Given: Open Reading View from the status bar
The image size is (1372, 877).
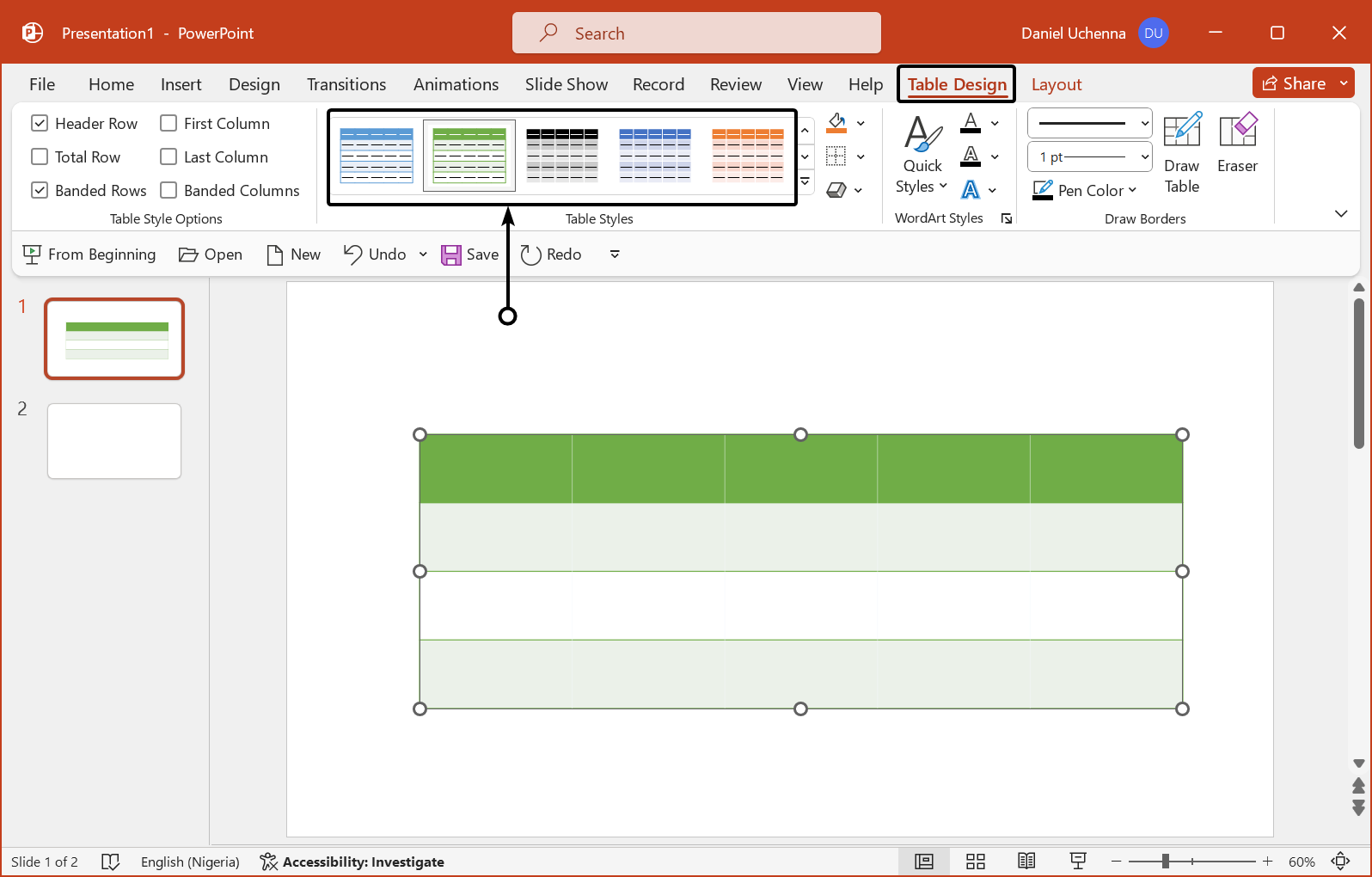Looking at the screenshot, I should (1026, 862).
